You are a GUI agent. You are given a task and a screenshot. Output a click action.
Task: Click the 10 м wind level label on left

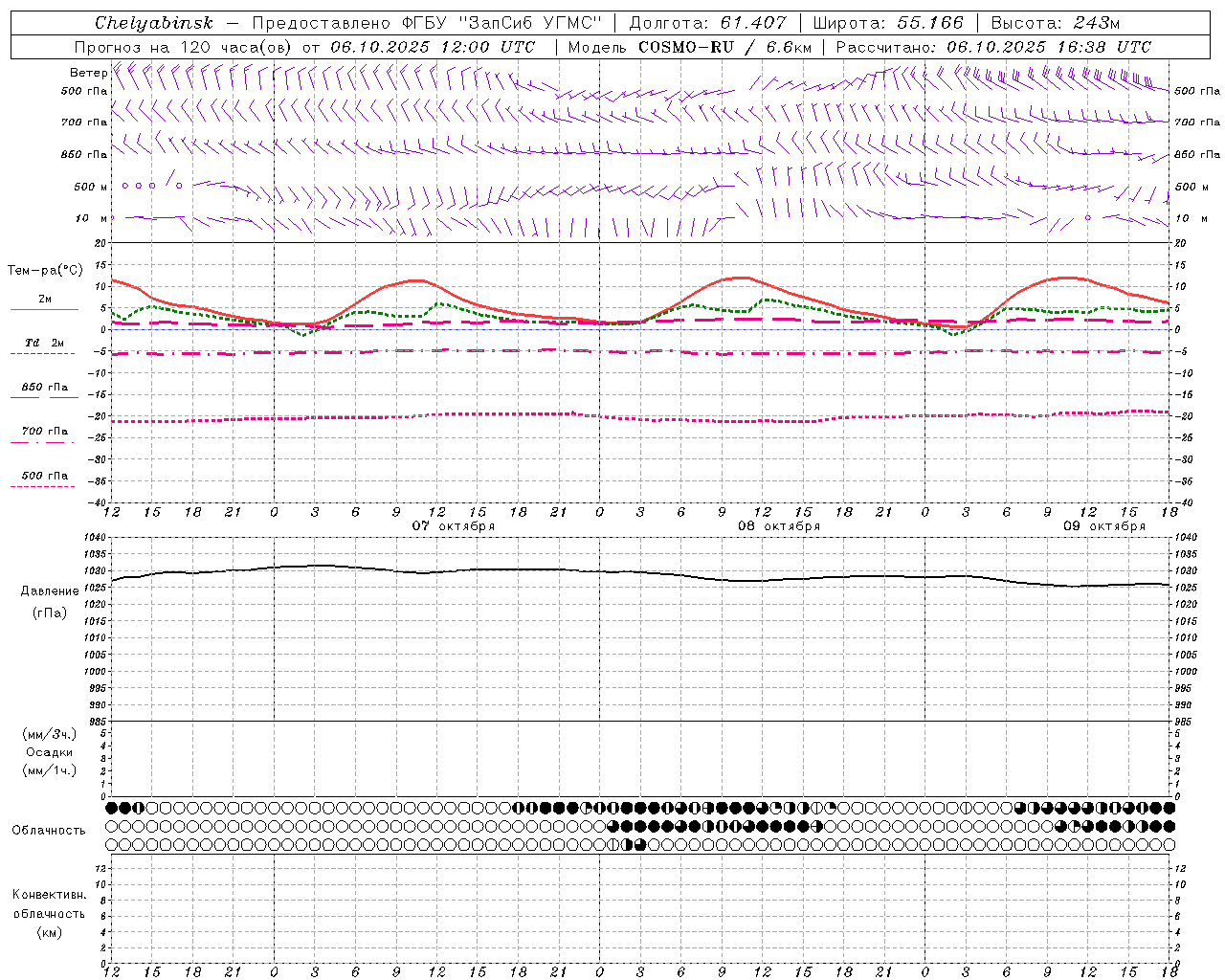pos(91,219)
